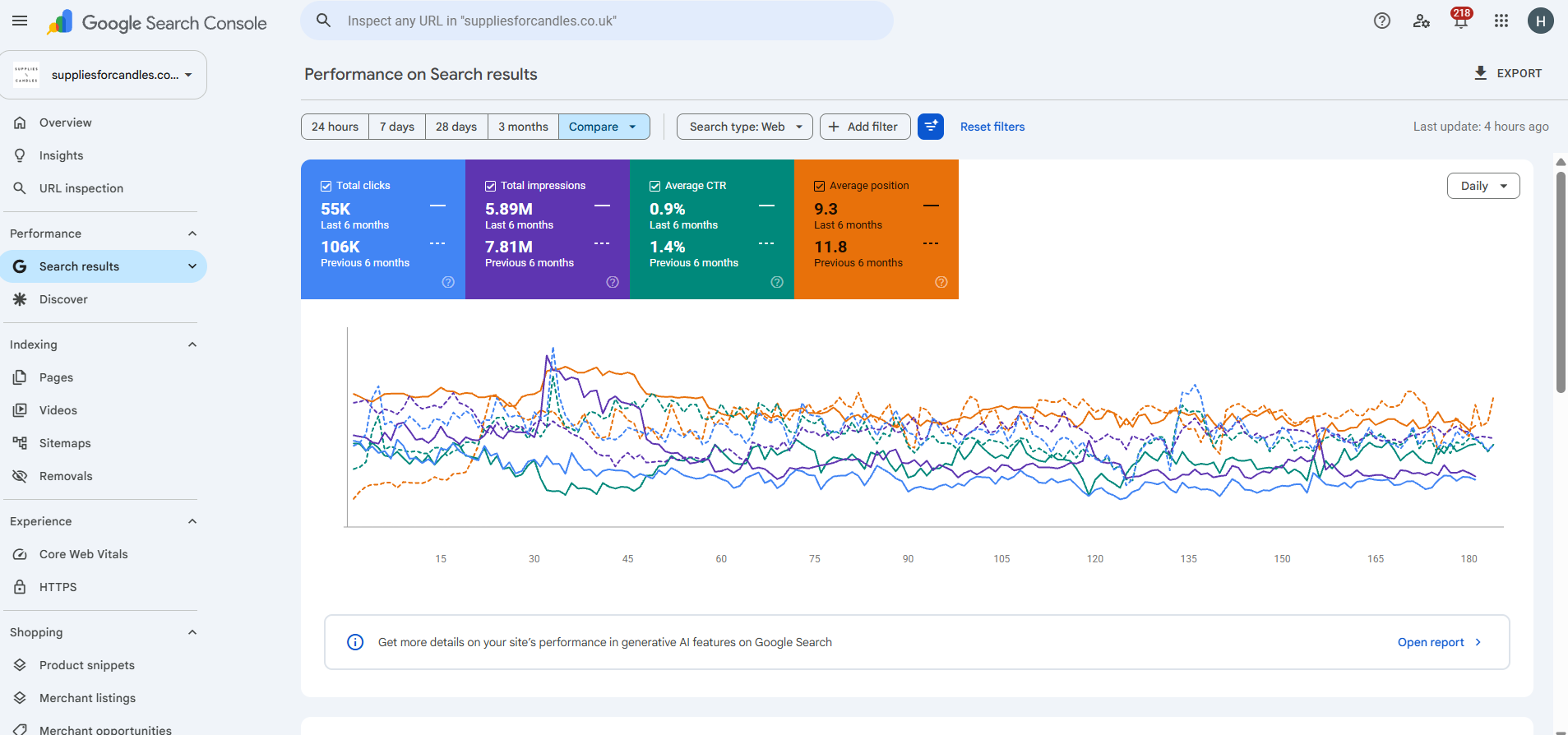Click the Export download icon
1568x735 pixels.
click(x=1480, y=73)
